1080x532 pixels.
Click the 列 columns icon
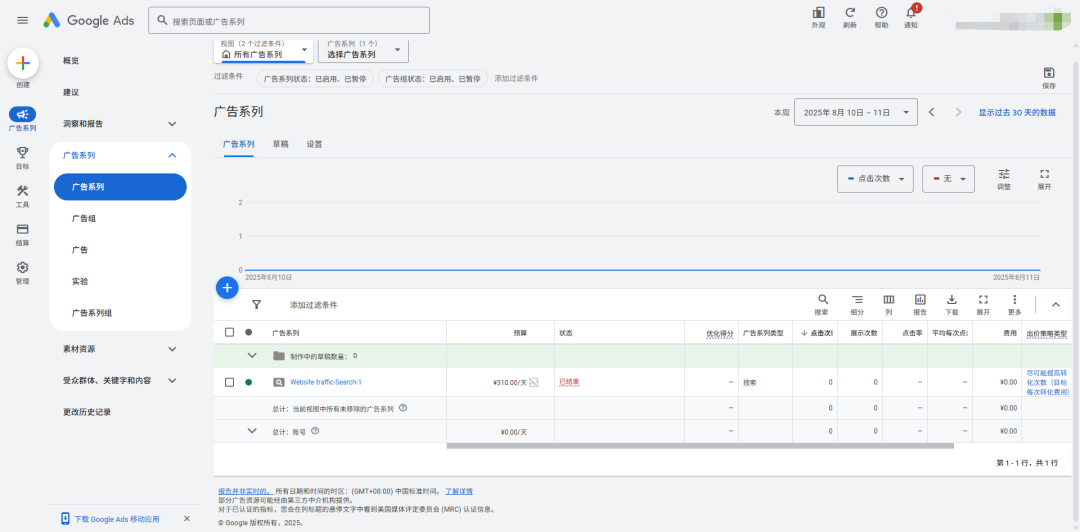(889, 300)
